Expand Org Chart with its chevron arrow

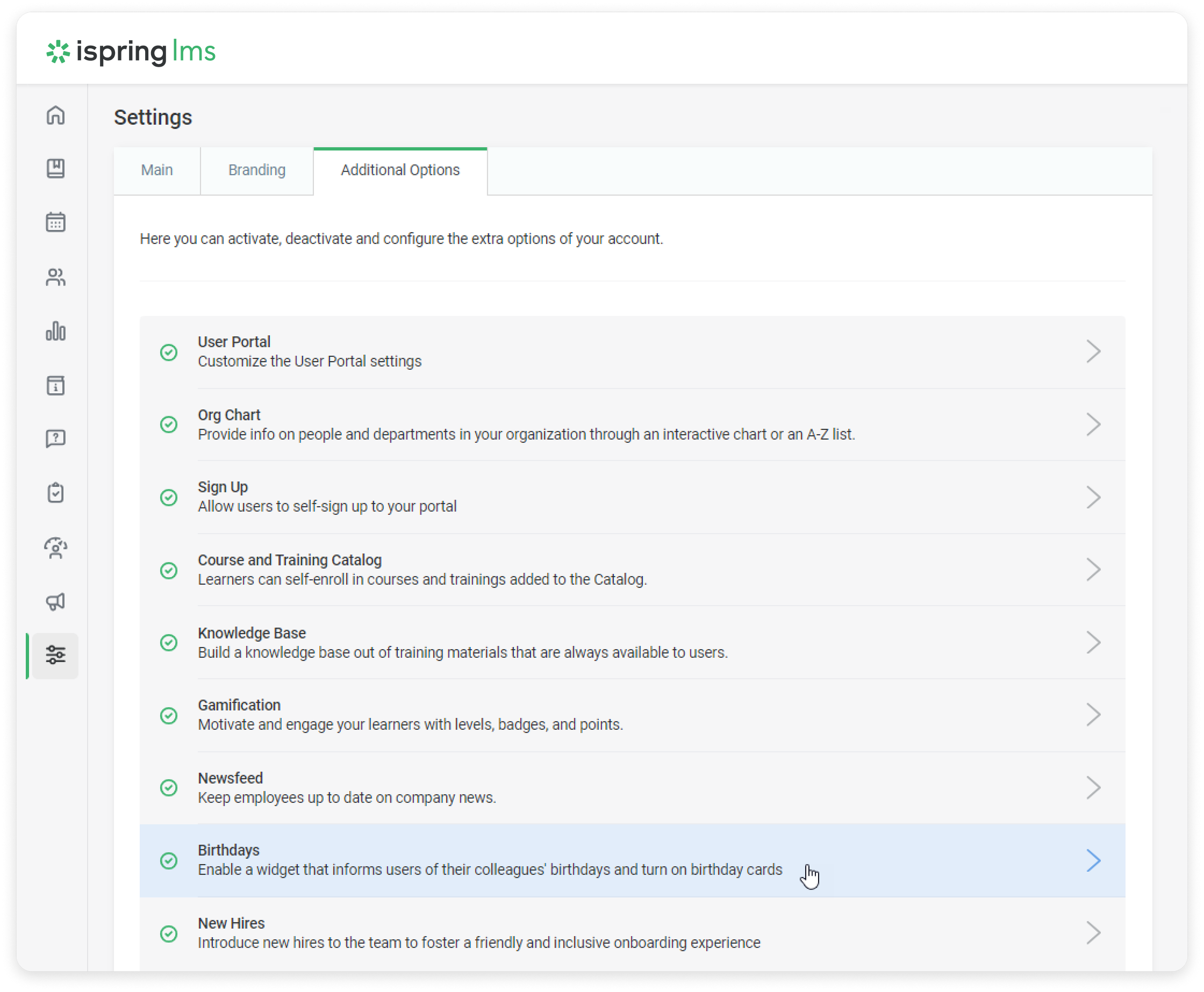pyautogui.click(x=1093, y=425)
